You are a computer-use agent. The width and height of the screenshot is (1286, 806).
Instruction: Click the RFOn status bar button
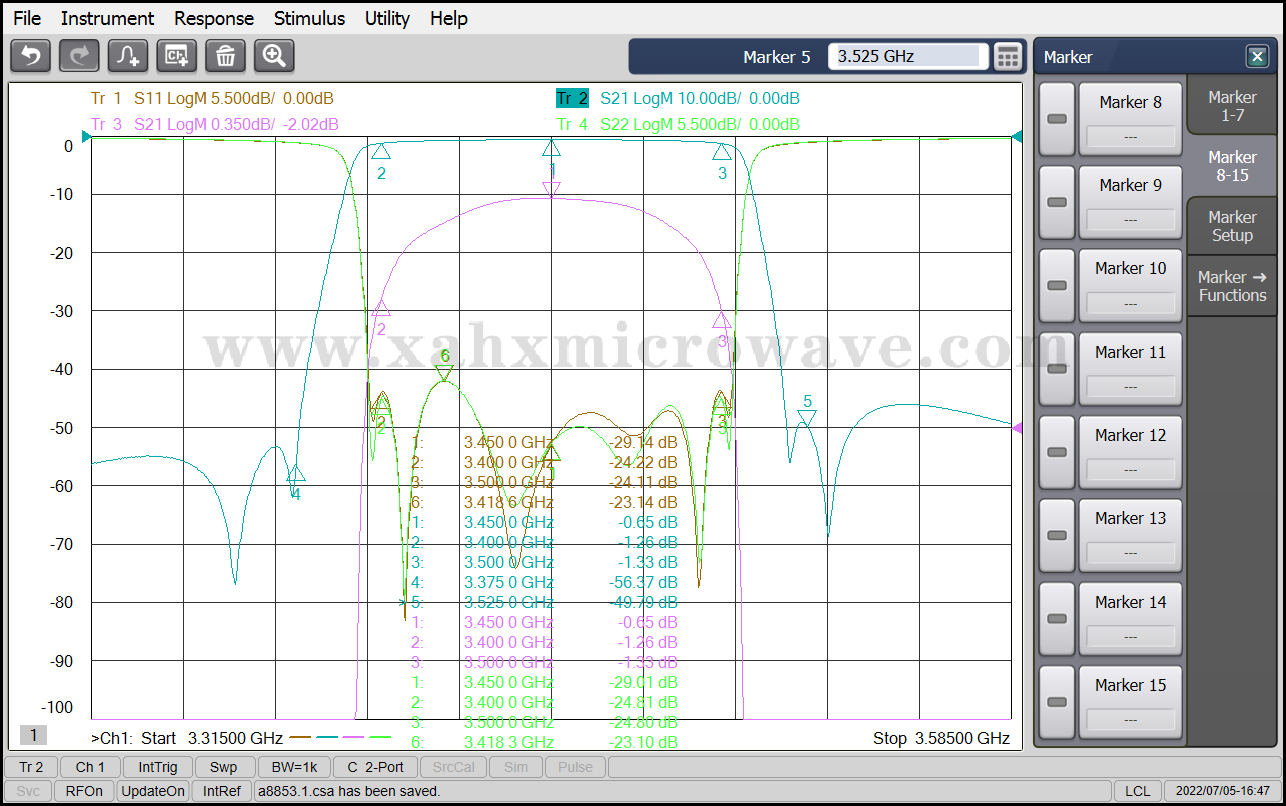84,791
